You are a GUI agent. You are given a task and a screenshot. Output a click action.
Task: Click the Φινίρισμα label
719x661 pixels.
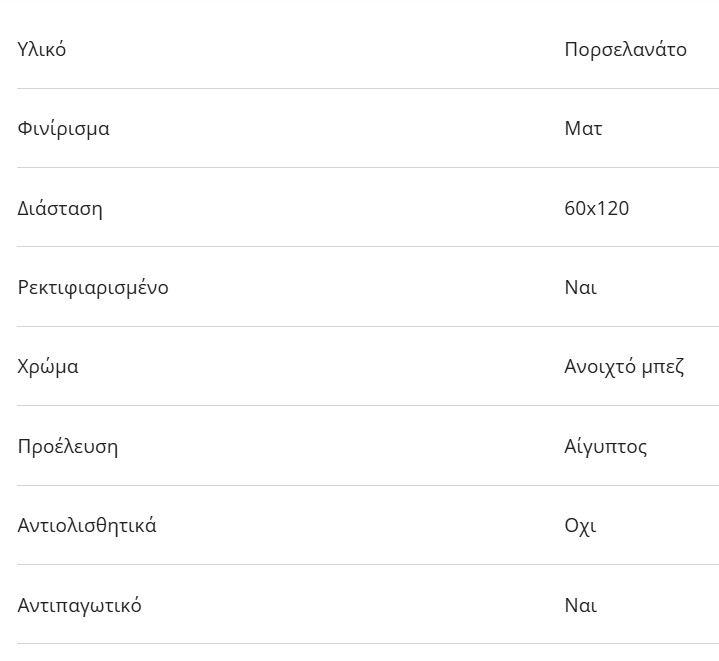[63, 128]
